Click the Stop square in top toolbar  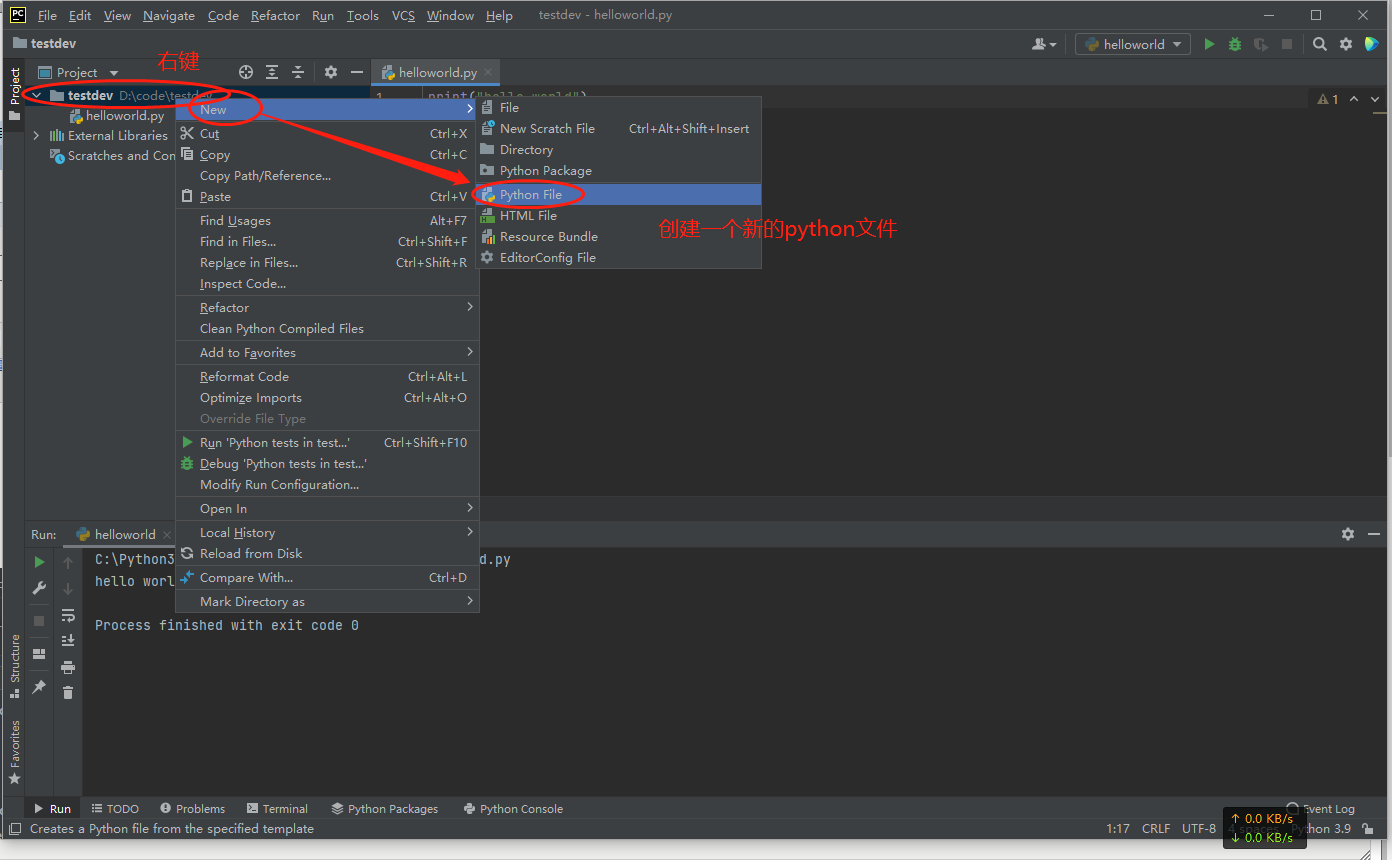pyautogui.click(x=1287, y=44)
